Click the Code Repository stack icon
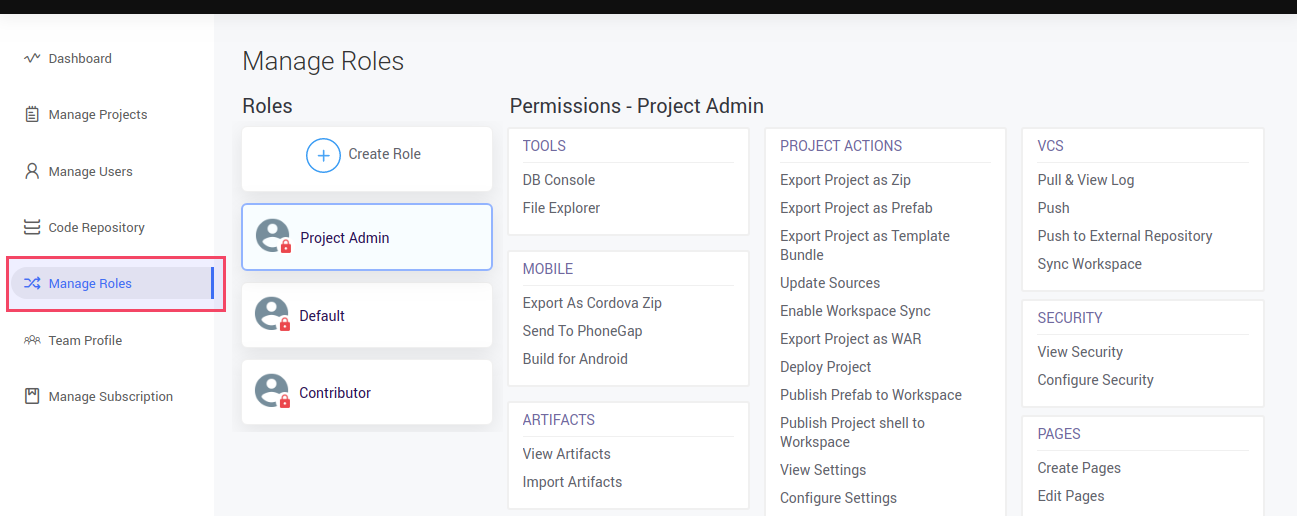1297x516 pixels. (32, 227)
